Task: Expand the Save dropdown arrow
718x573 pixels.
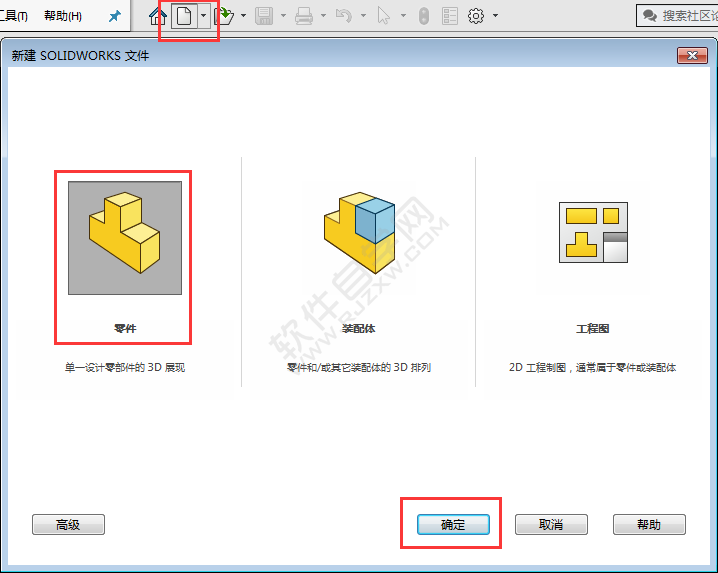Action: [283, 16]
